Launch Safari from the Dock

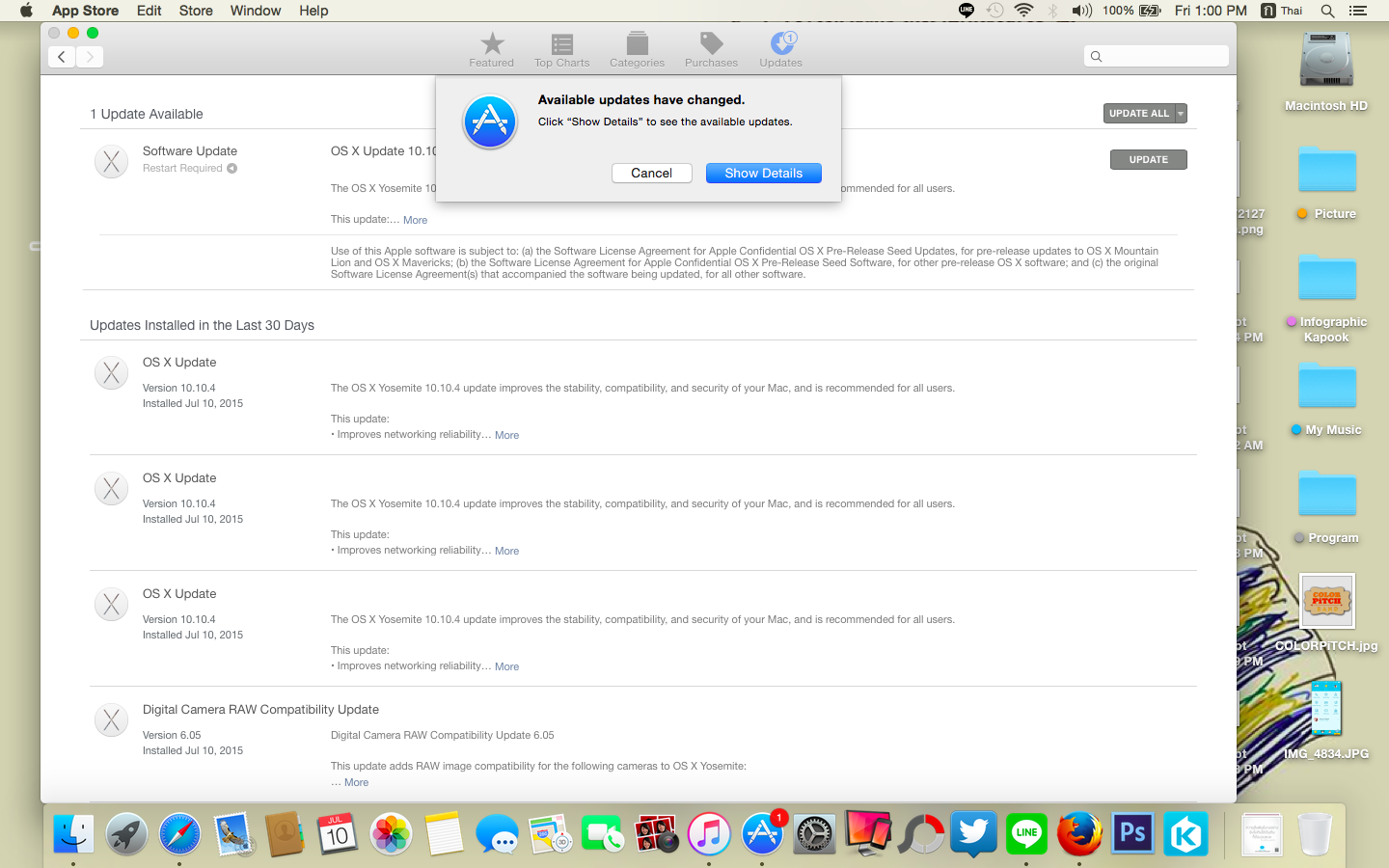179,833
